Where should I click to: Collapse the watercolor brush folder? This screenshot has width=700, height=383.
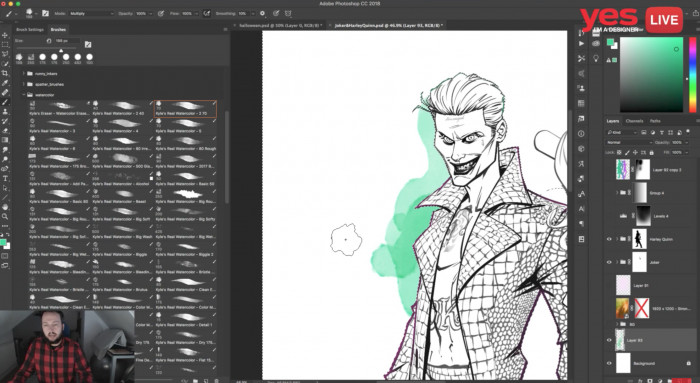(24, 95)
